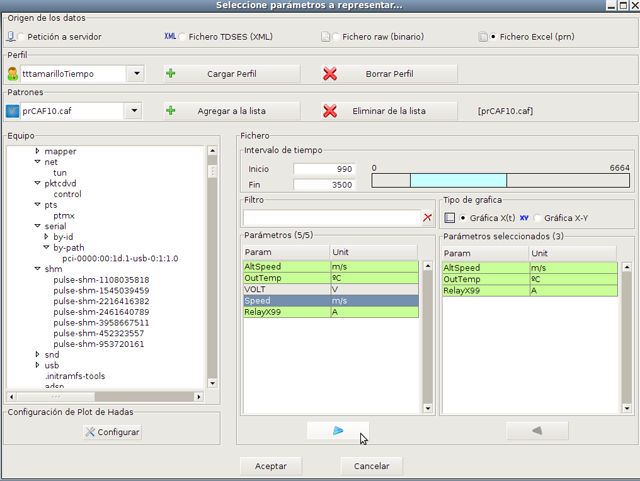Click the Inicio time input field
Viewport: 640px width, 481px height.
(x=324, y=169)
